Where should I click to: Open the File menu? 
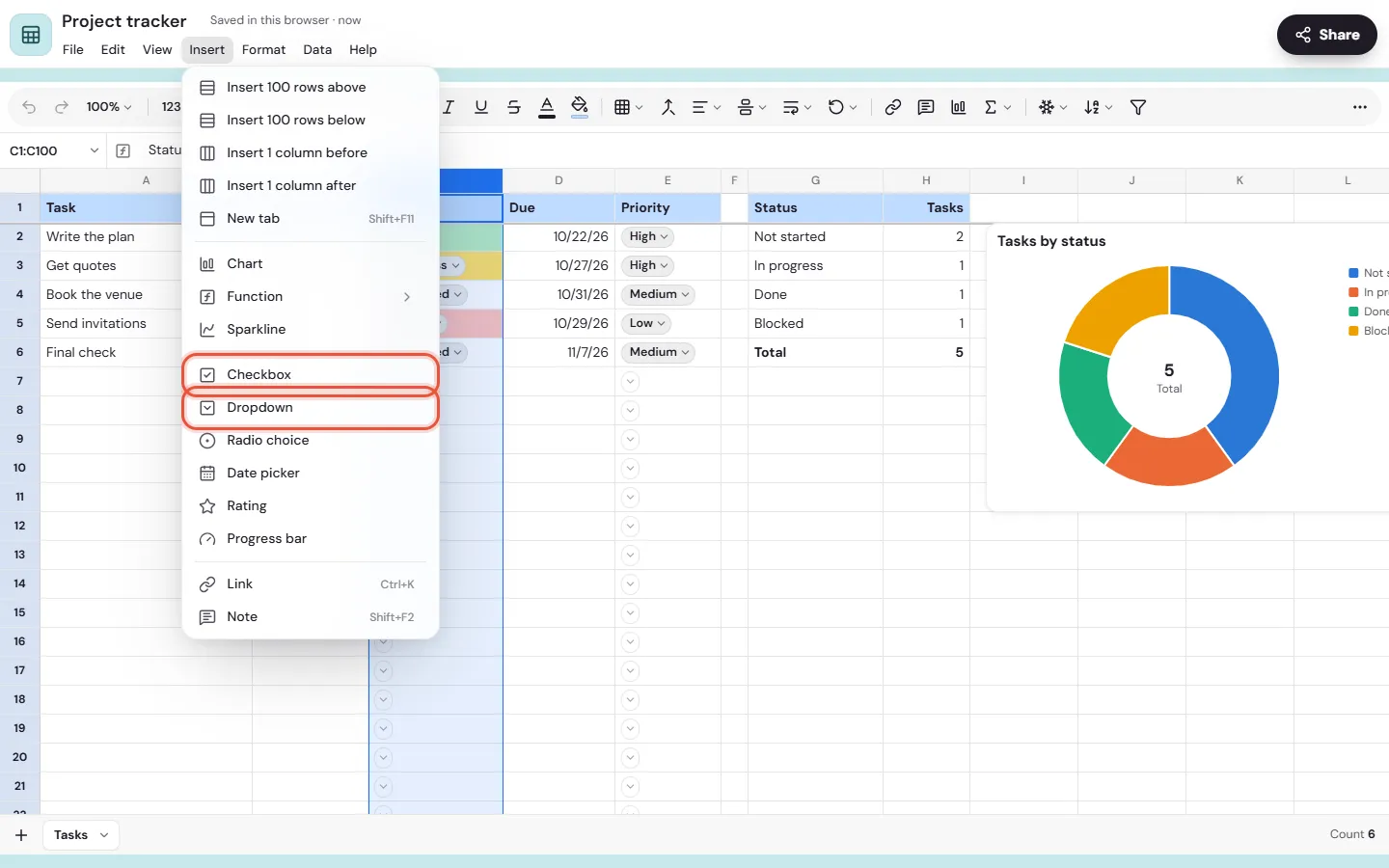pyautogui.click(x=73, y=49)
